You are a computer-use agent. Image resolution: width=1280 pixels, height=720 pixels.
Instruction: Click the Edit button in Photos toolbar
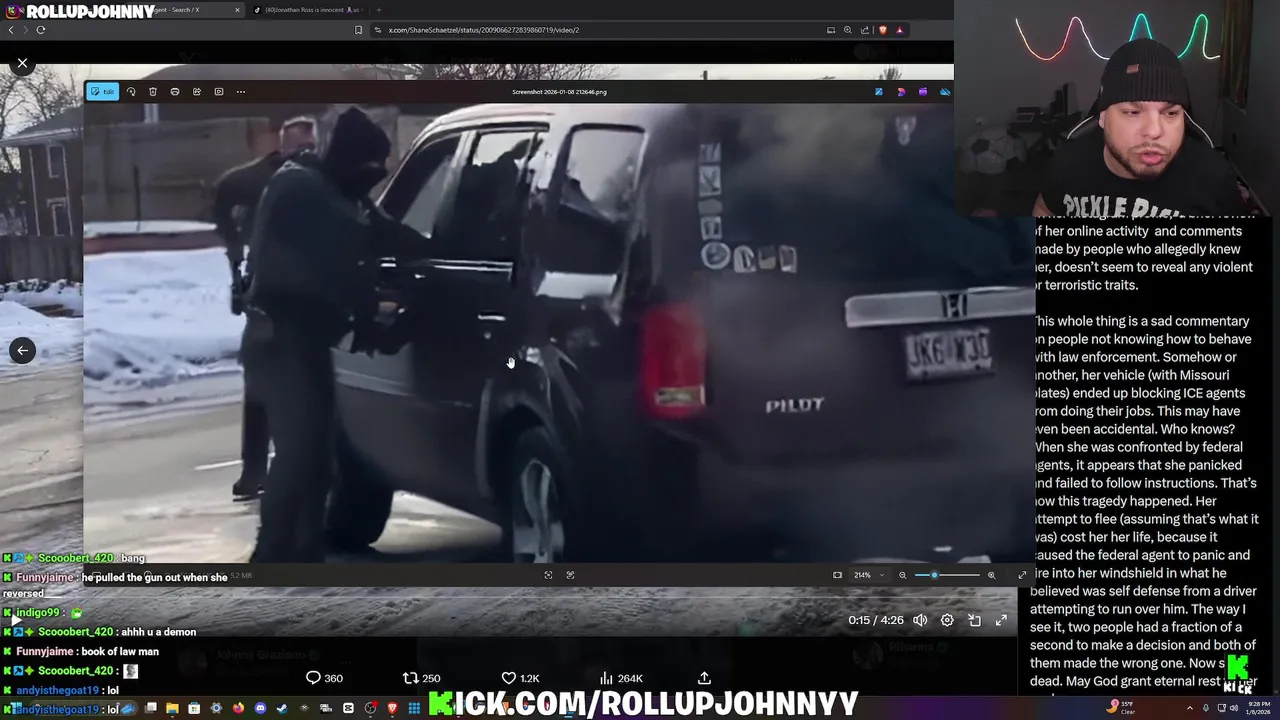(102, 92)
